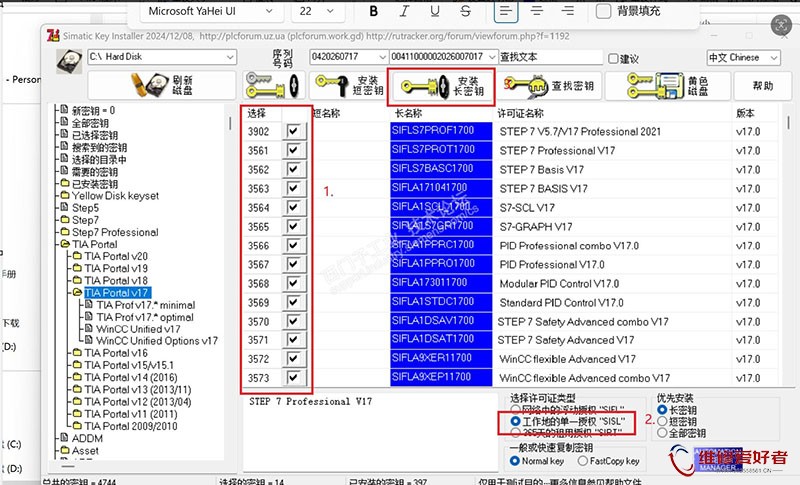Select the short key priority radio button
The height and width of the screenshot is (485, 800).
pyautogui.click(x=662, y=421)
